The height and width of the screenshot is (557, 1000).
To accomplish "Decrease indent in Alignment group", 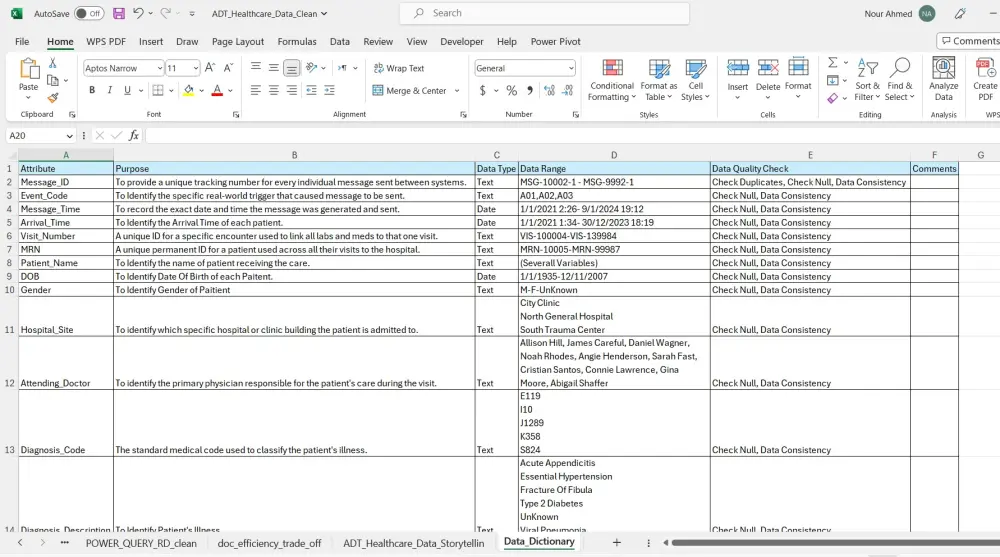I will 311,91.
